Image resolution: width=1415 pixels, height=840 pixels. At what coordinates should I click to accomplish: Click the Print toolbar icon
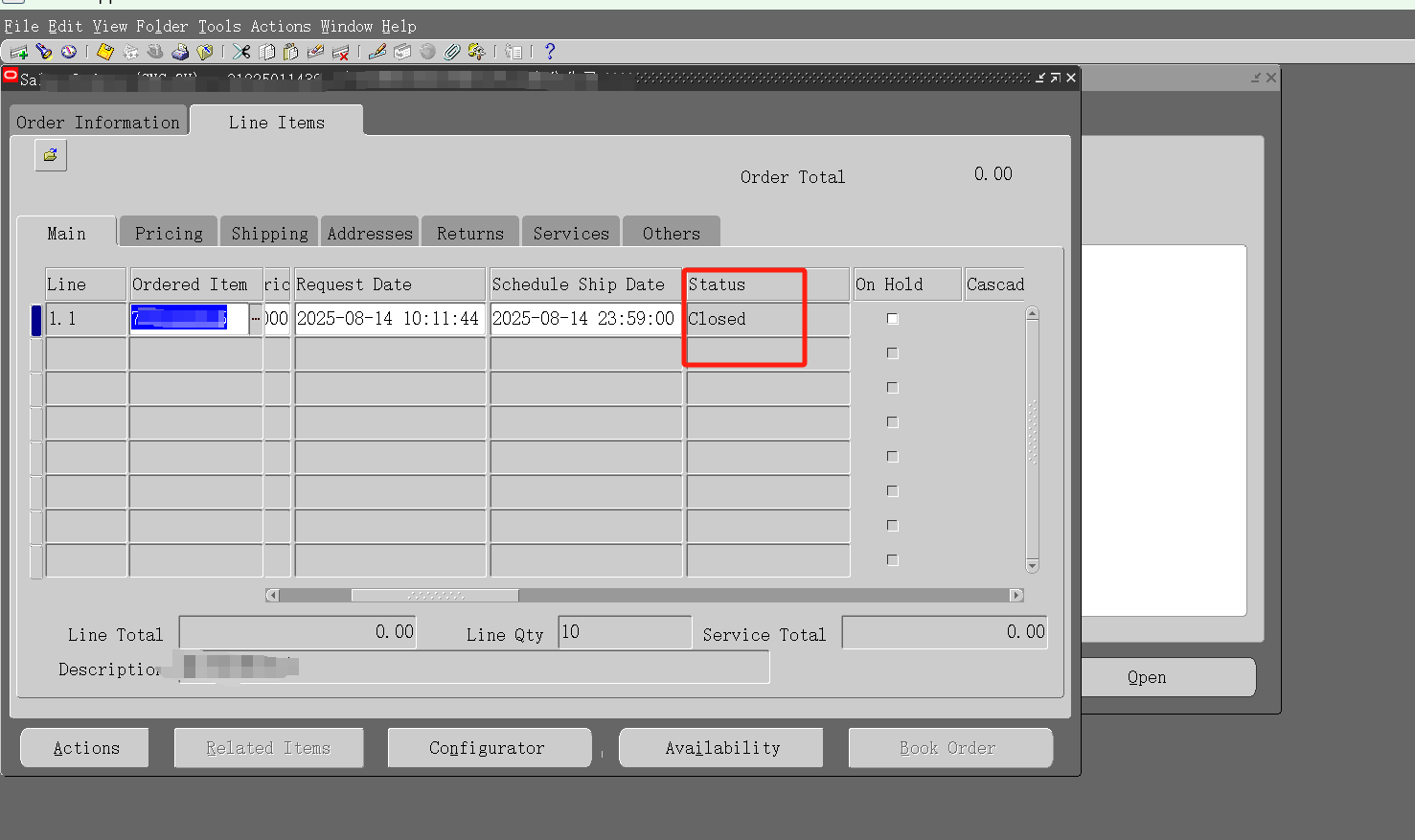tap(180, 52)
